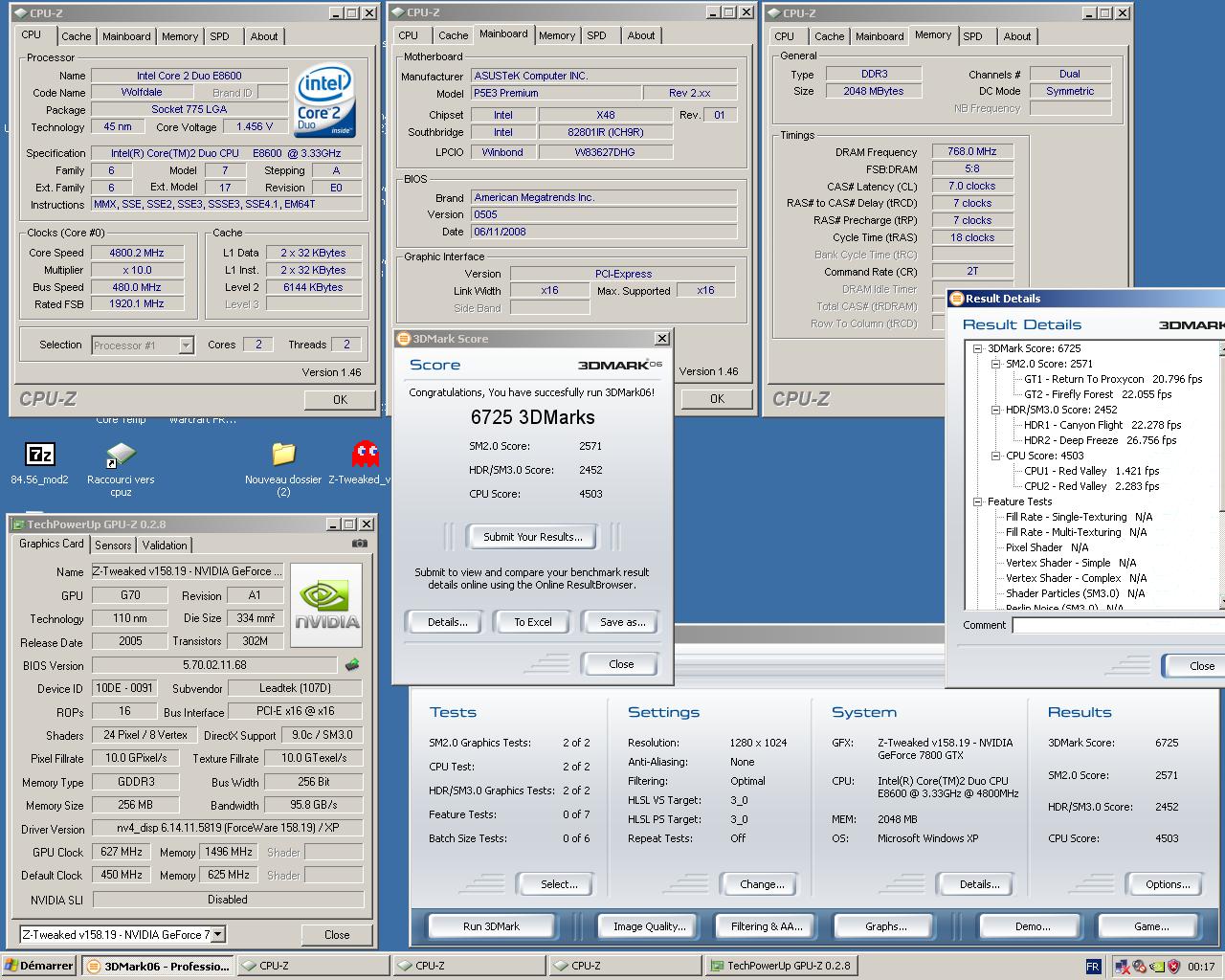The width and height of the screenshot is (1225, 980).
Task: Click the Game... button
Action: (x=1151, y=926)
